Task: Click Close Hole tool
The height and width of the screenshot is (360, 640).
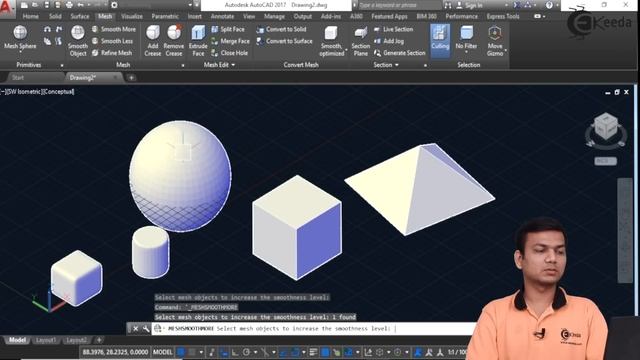Action: (x=229, y=53)
